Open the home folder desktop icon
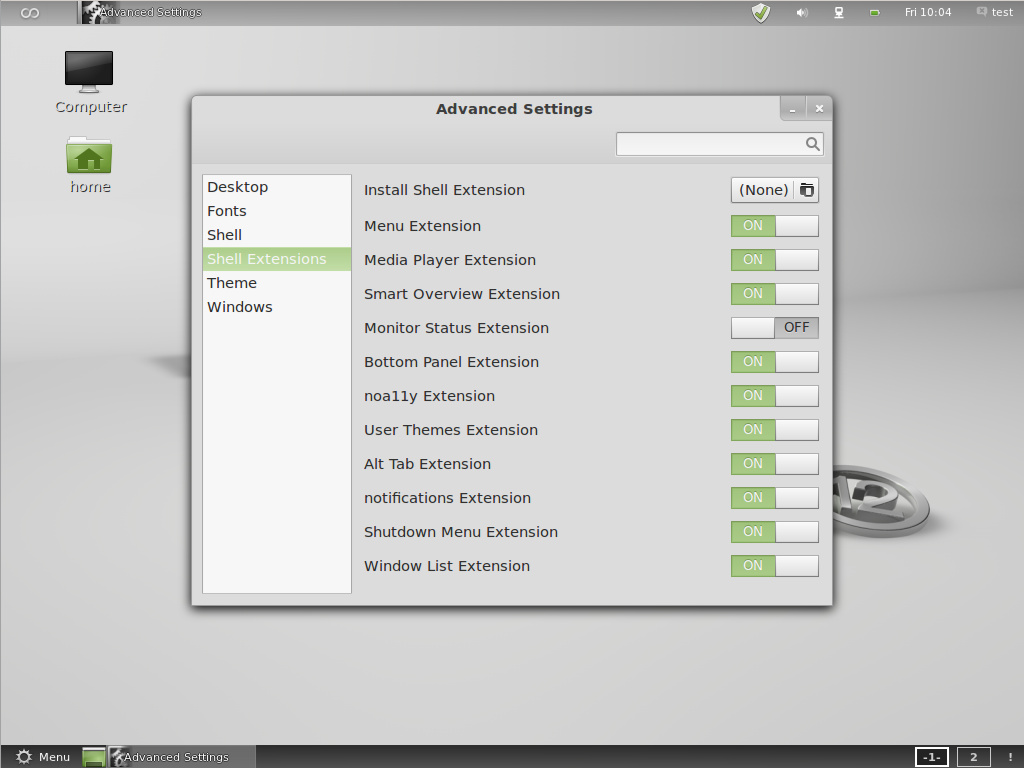 coord(89,165)
